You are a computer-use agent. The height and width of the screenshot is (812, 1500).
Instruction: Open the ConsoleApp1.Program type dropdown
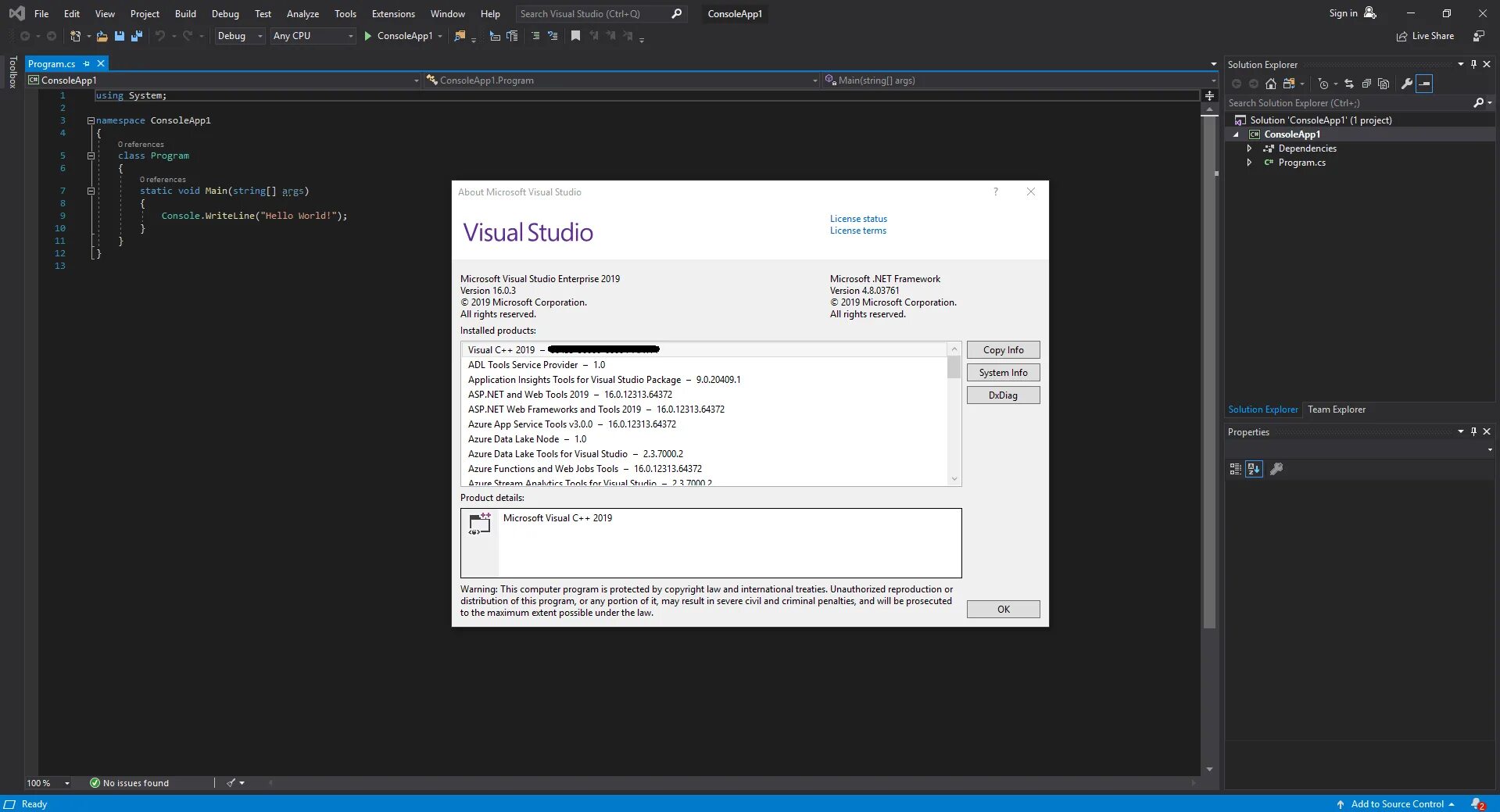622,80
